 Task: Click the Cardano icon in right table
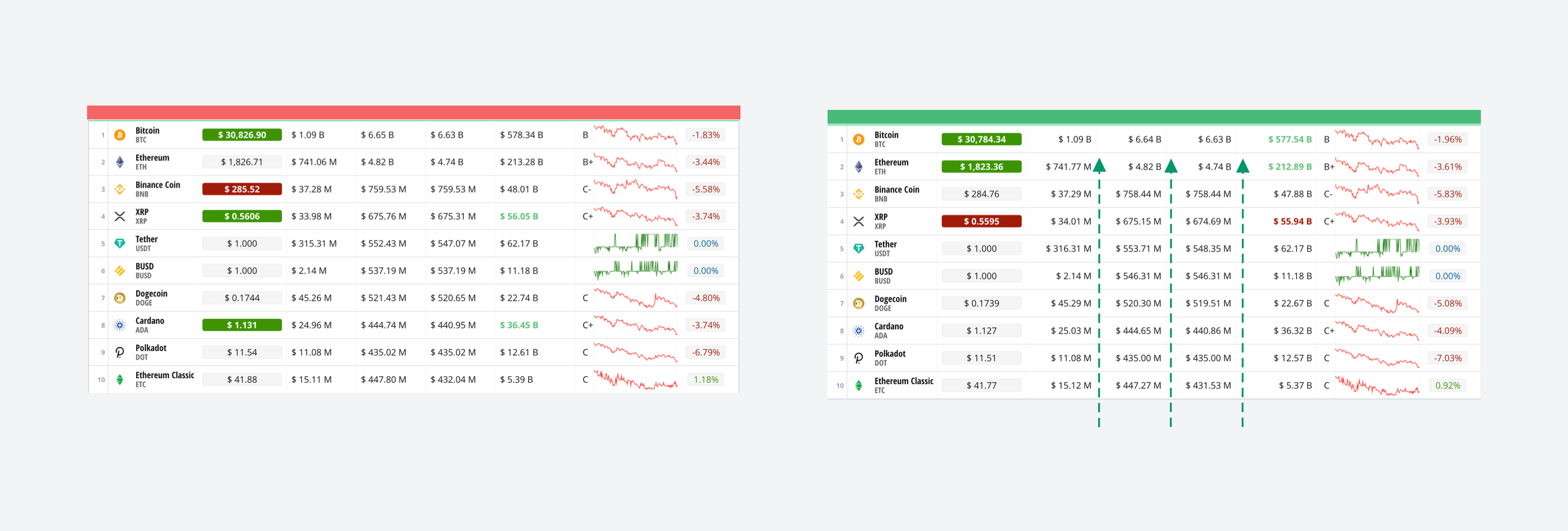[x=859, y=331]
